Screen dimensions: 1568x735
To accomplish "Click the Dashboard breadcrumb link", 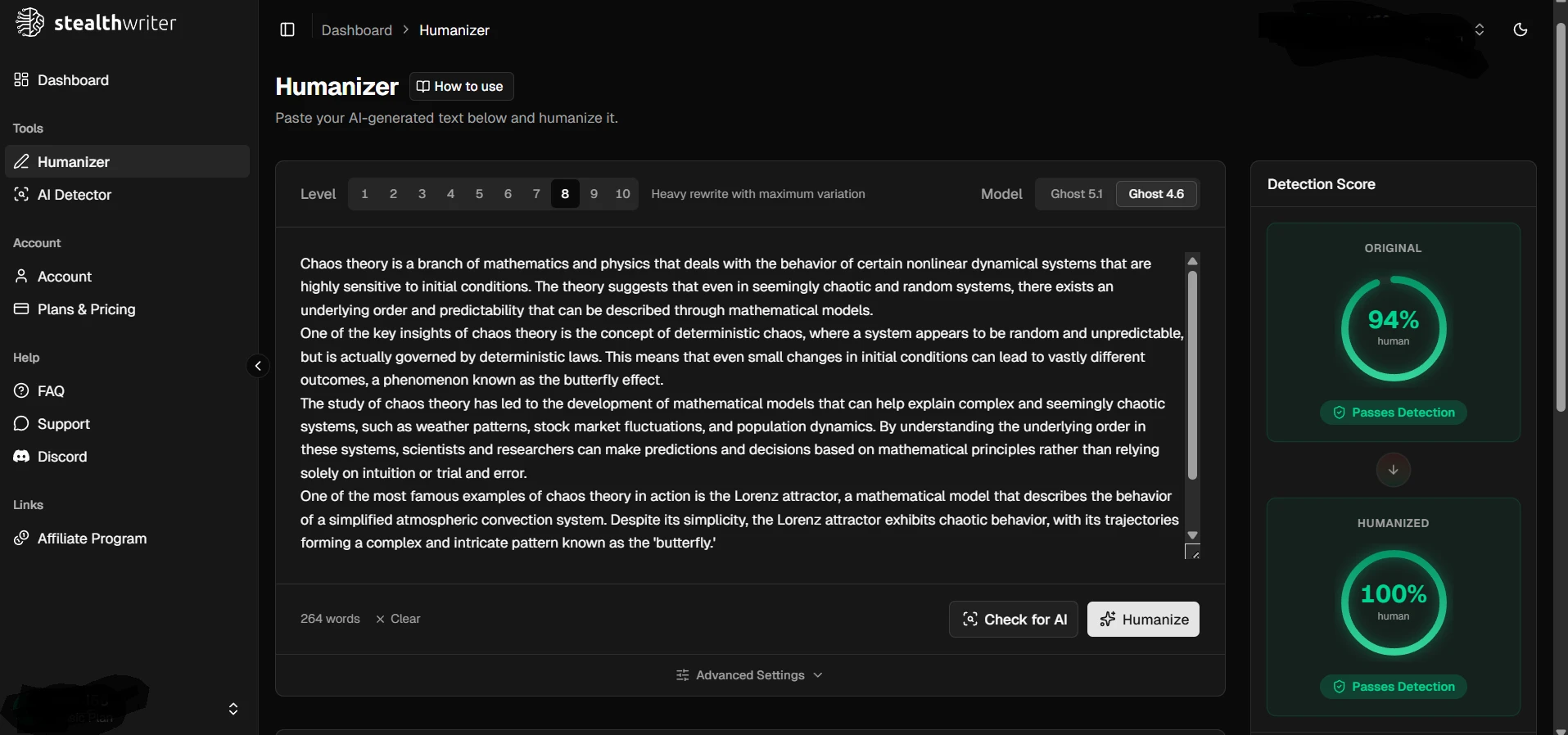I will pyautogui.click(x=356, y=30).
